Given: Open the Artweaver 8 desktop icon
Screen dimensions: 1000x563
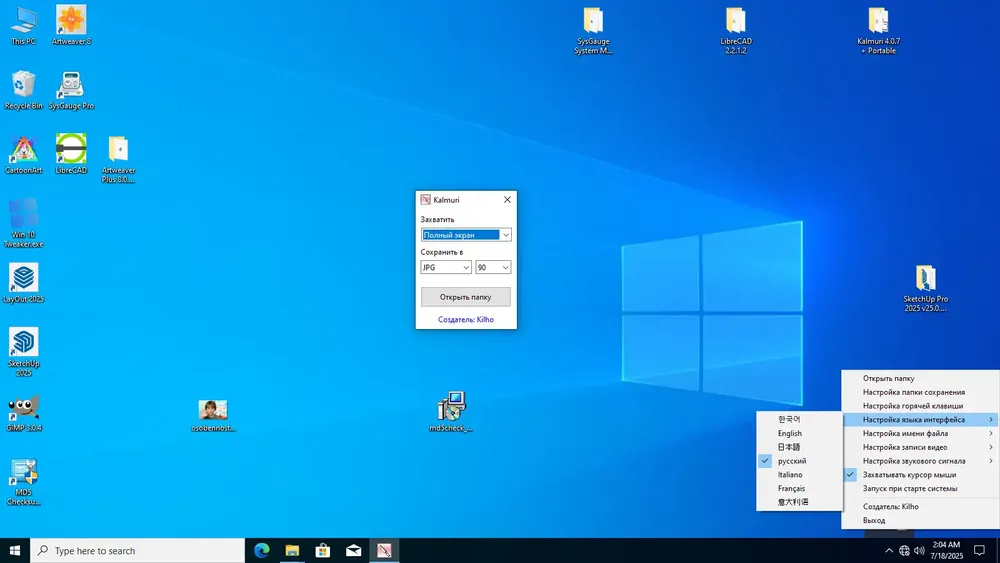Looking at the screenshot, I should pyautogui.click(x=71, y=25).
